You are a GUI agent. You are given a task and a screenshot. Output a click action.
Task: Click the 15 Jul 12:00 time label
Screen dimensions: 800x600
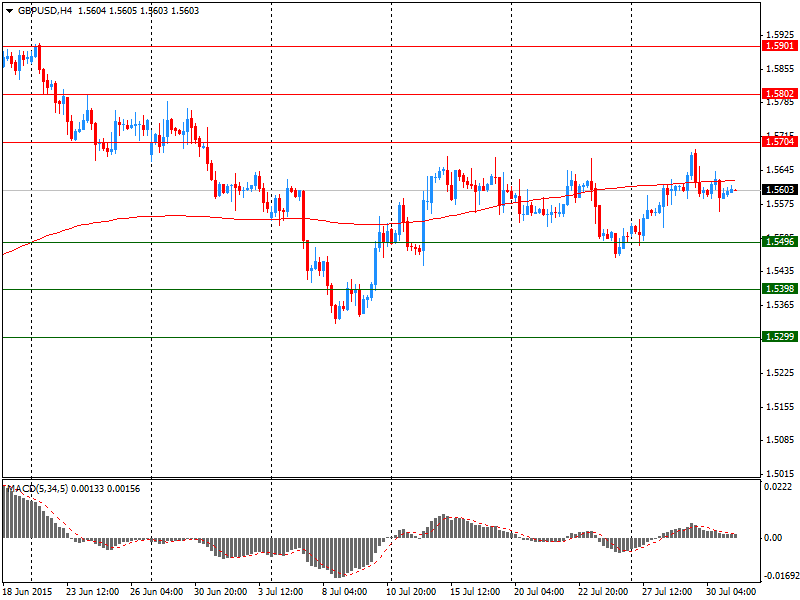(x=477, y=592)
